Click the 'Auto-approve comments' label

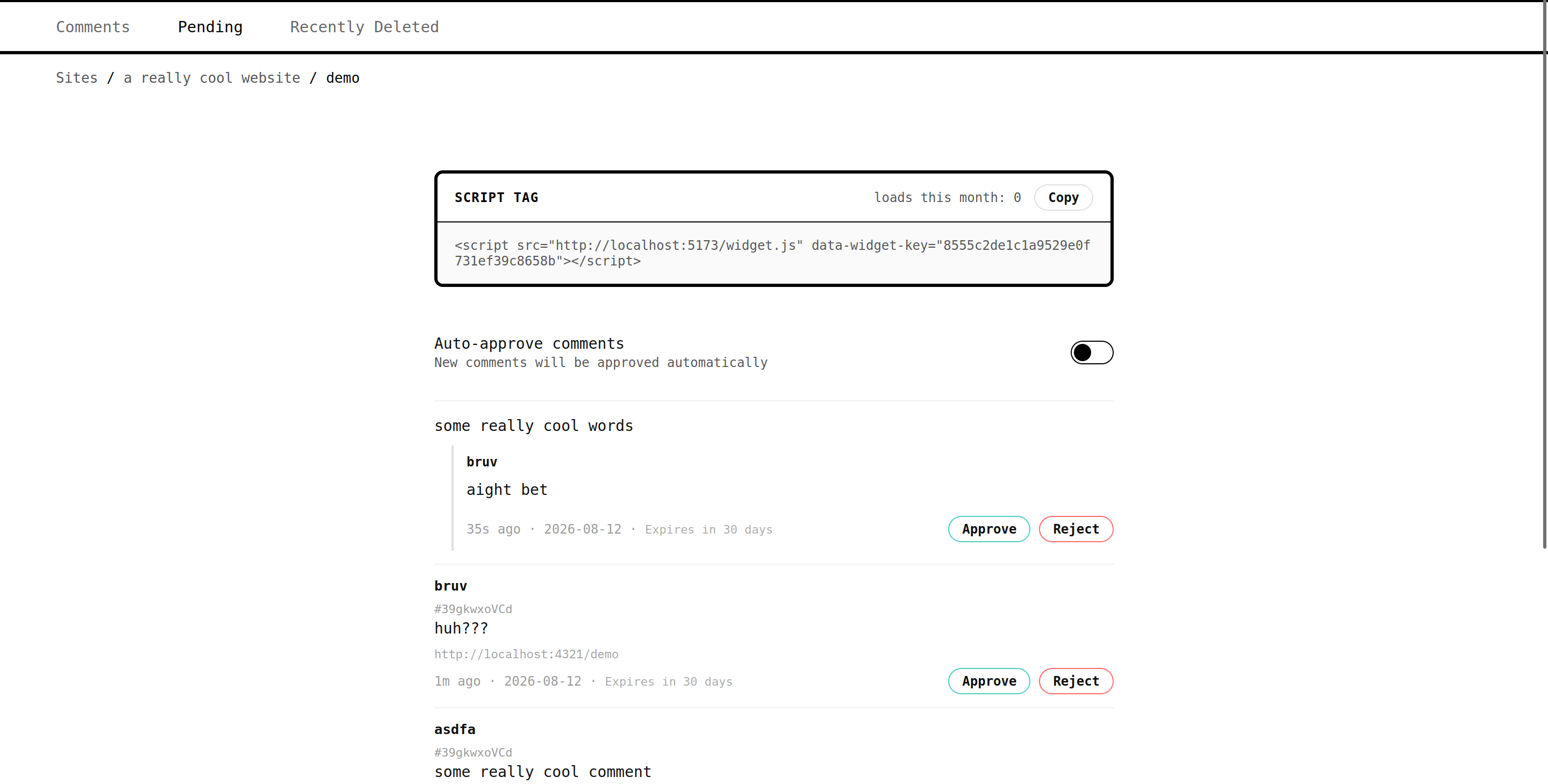[529, 344]
